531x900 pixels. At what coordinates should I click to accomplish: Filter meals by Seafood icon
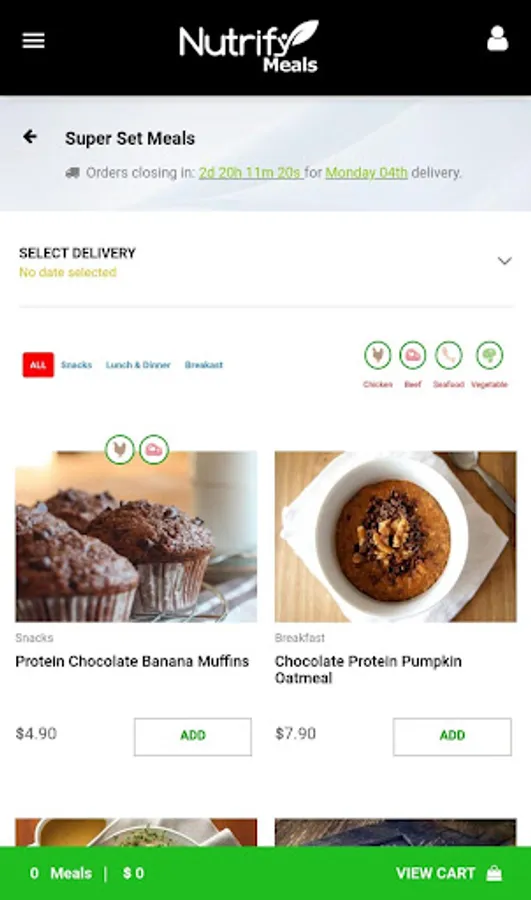pos(448,355)
